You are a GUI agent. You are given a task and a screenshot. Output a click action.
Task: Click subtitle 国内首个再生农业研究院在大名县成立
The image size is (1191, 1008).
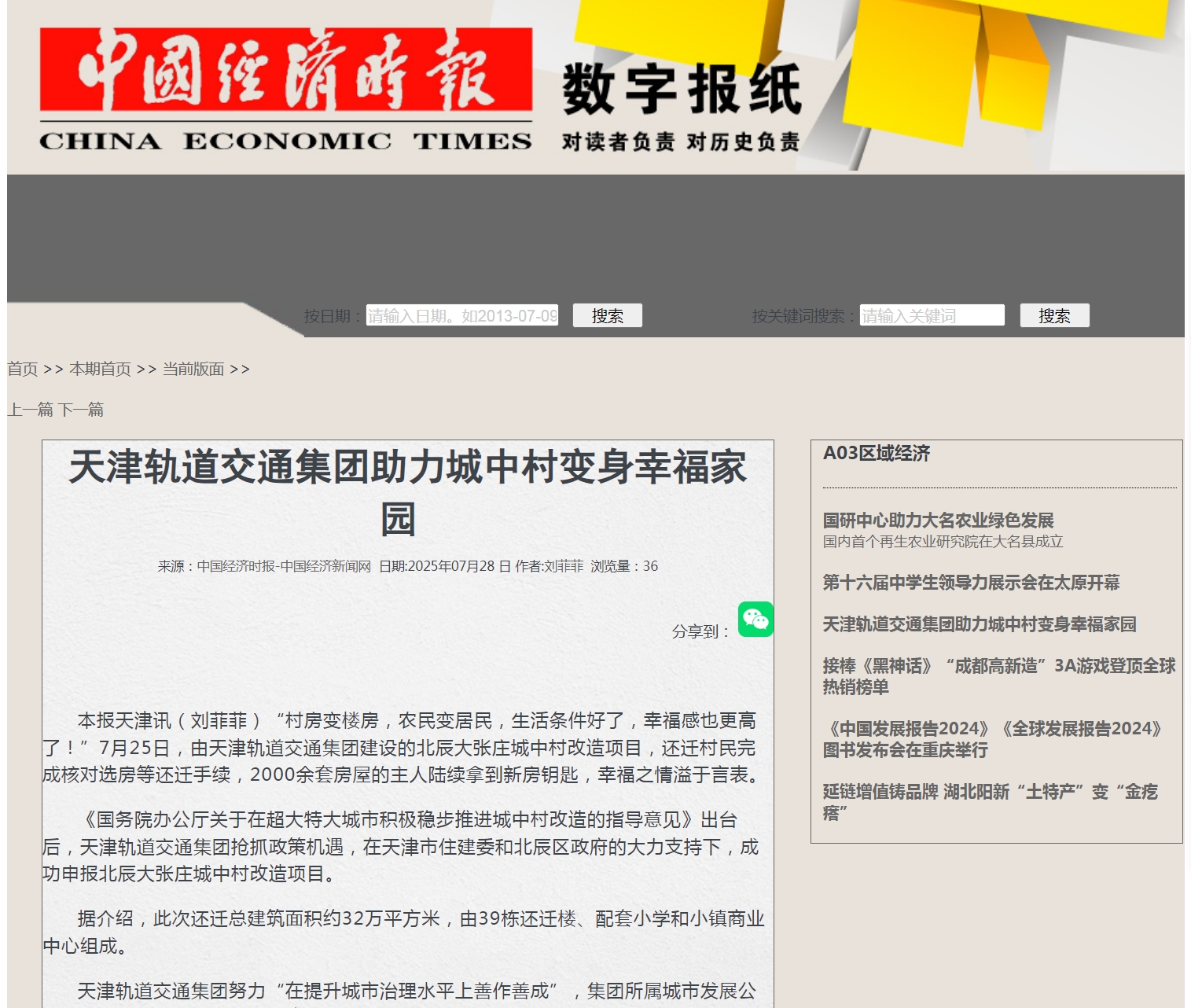(x=943, y=541)
